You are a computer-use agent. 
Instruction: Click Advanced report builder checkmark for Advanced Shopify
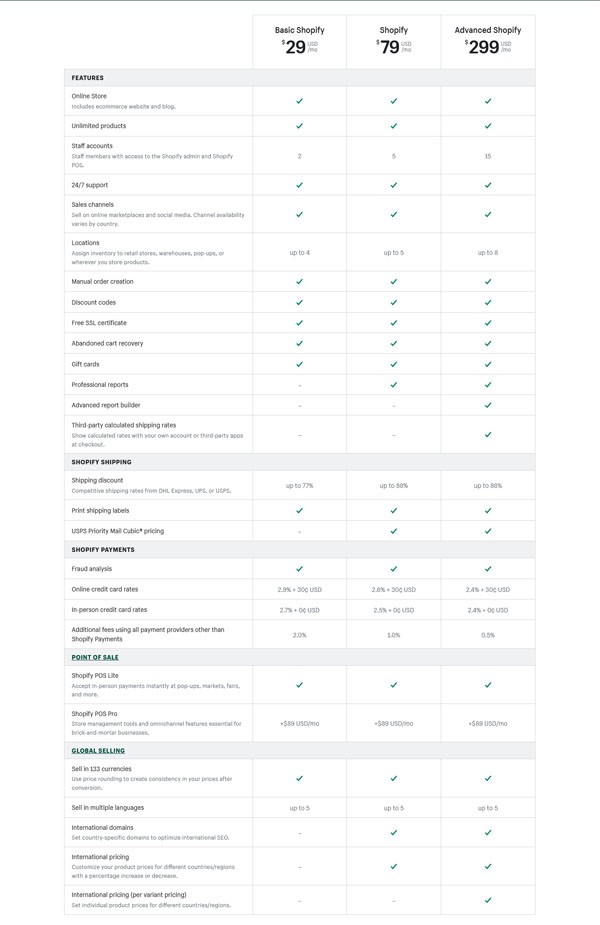[x=488, y=405]
